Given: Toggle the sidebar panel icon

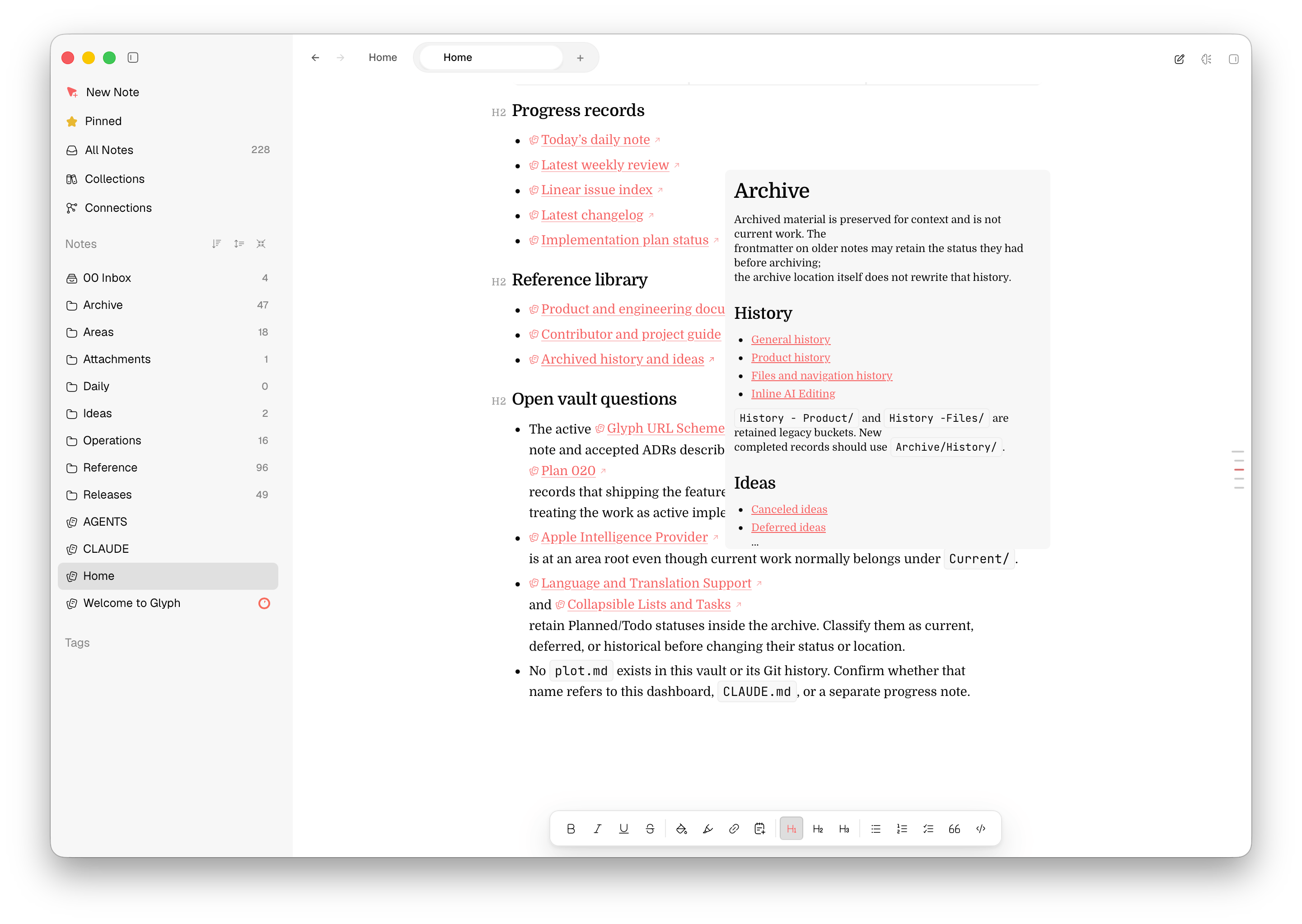Looking at the screenshot, I should (132, 57).
